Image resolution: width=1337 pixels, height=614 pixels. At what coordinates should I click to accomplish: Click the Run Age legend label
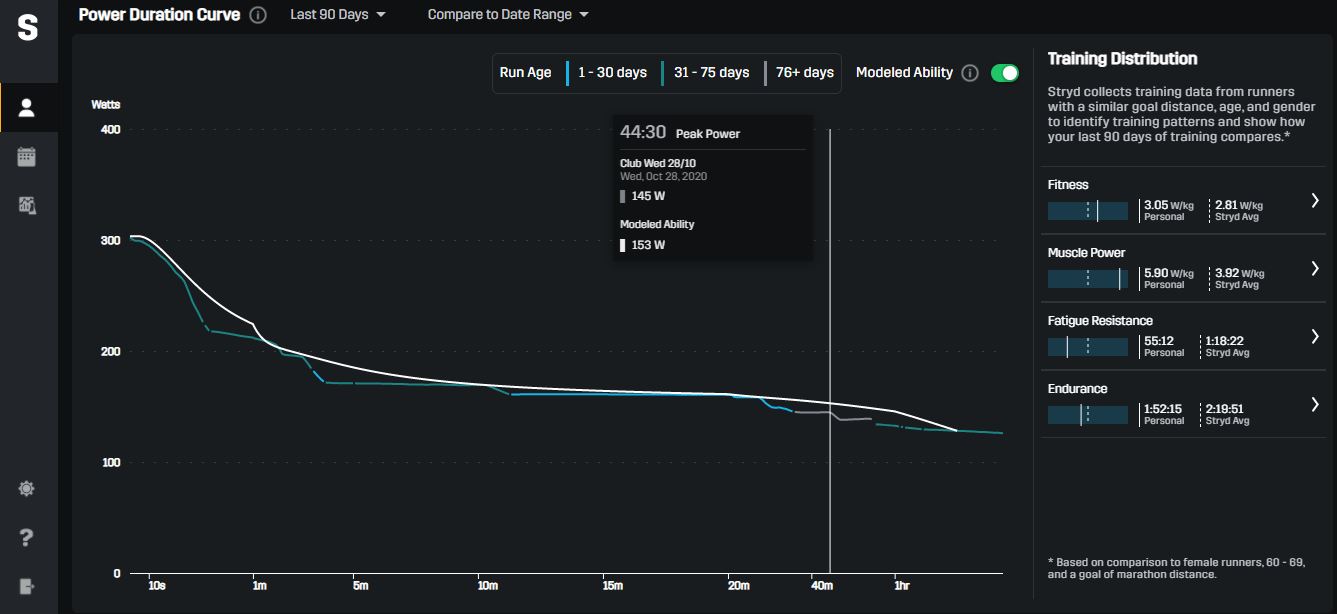tap(525, 73)
